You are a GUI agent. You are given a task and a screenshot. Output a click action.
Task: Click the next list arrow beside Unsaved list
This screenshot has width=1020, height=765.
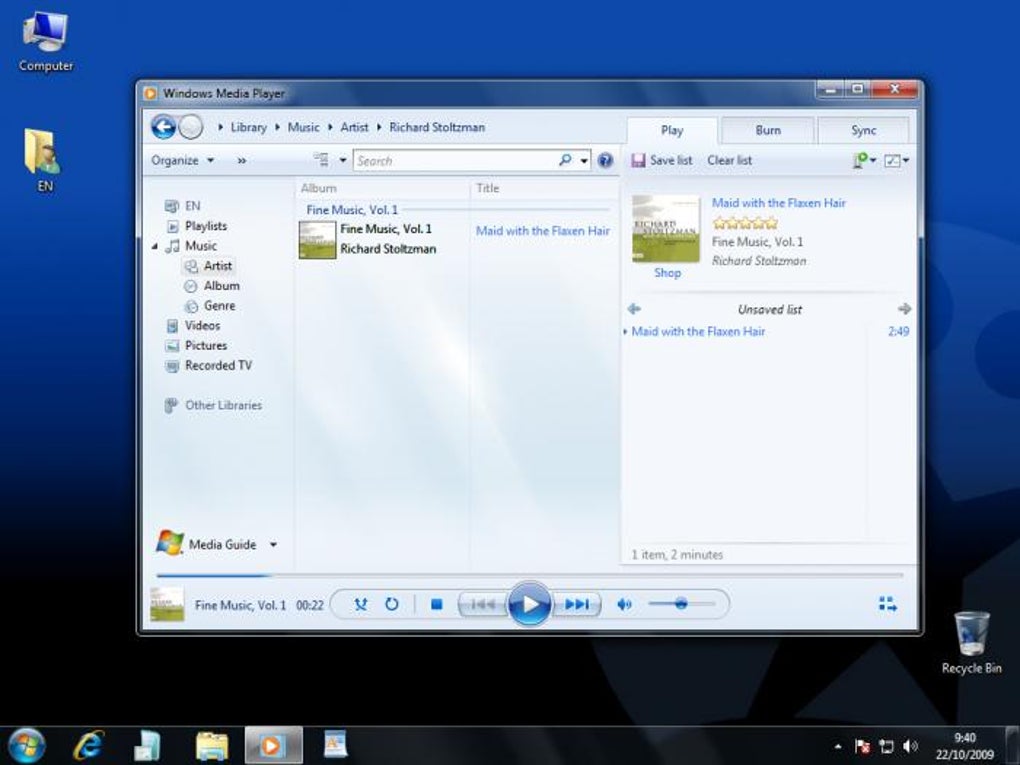[x=904, y=309]
